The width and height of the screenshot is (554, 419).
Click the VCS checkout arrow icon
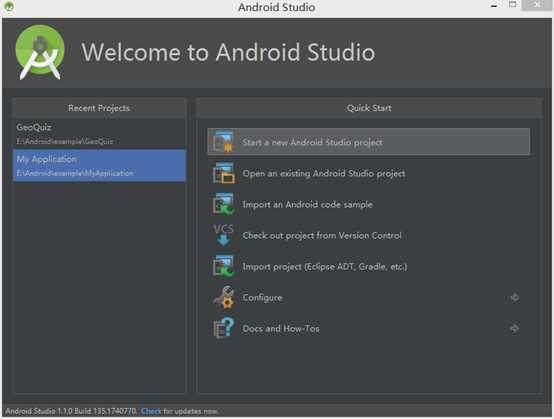[x=223, y=236]
